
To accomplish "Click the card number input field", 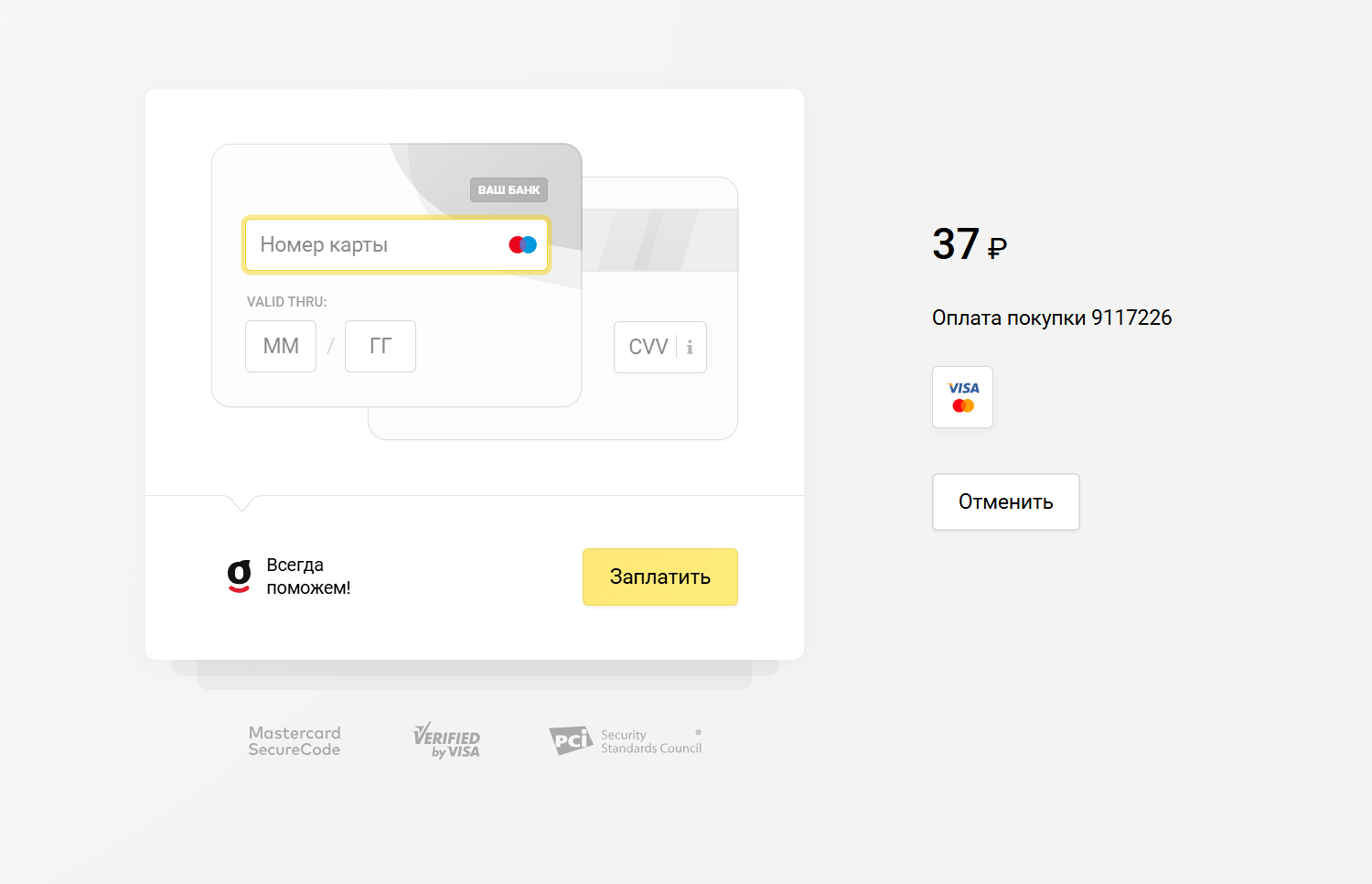I will click(x=396, y=244).
